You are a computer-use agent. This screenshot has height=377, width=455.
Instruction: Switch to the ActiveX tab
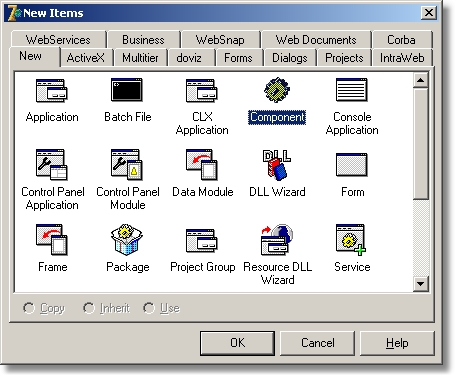[86, 58]
